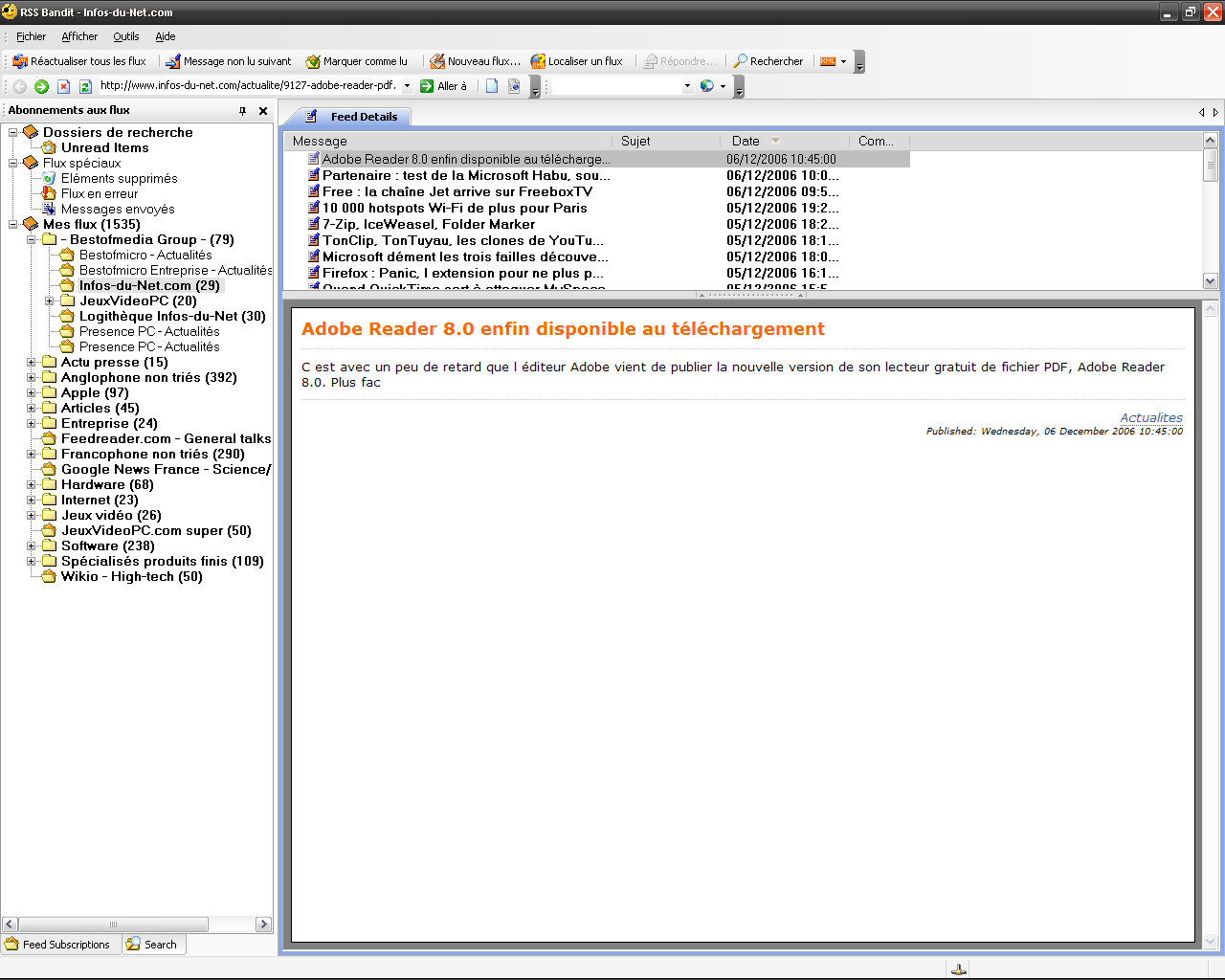Go to Message non lu suivant
This screenshot has height=980, width=1225.
tap(229, 61)
